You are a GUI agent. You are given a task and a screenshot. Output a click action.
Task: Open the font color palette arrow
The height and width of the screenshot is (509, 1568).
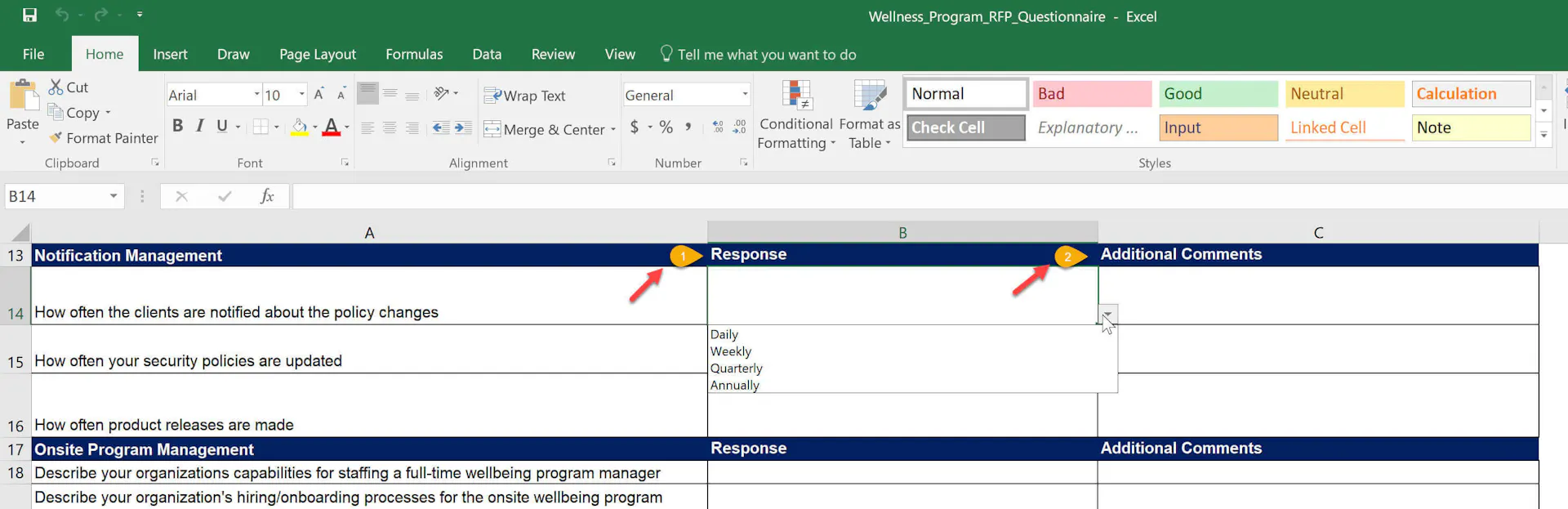[347, 127]
